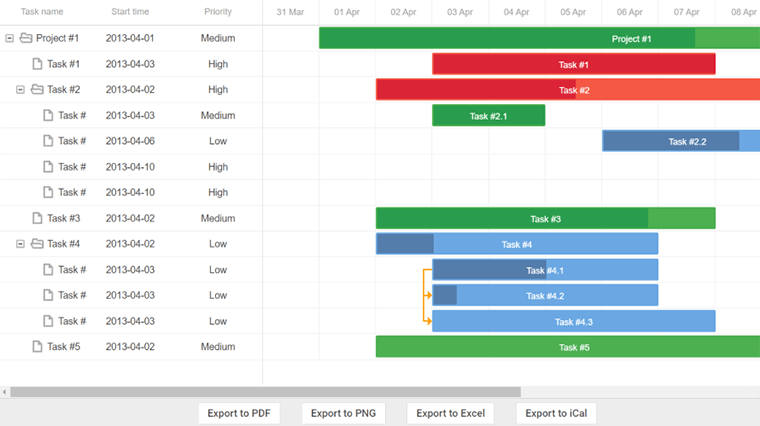Screen dimensions: 760x426
Task: Click the Priority column header
Action: click(218, 12)
